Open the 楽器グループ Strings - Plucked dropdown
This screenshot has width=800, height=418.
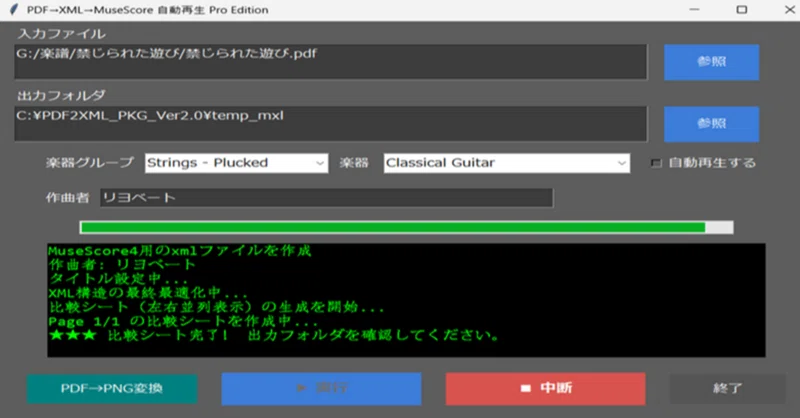point(236,163)
